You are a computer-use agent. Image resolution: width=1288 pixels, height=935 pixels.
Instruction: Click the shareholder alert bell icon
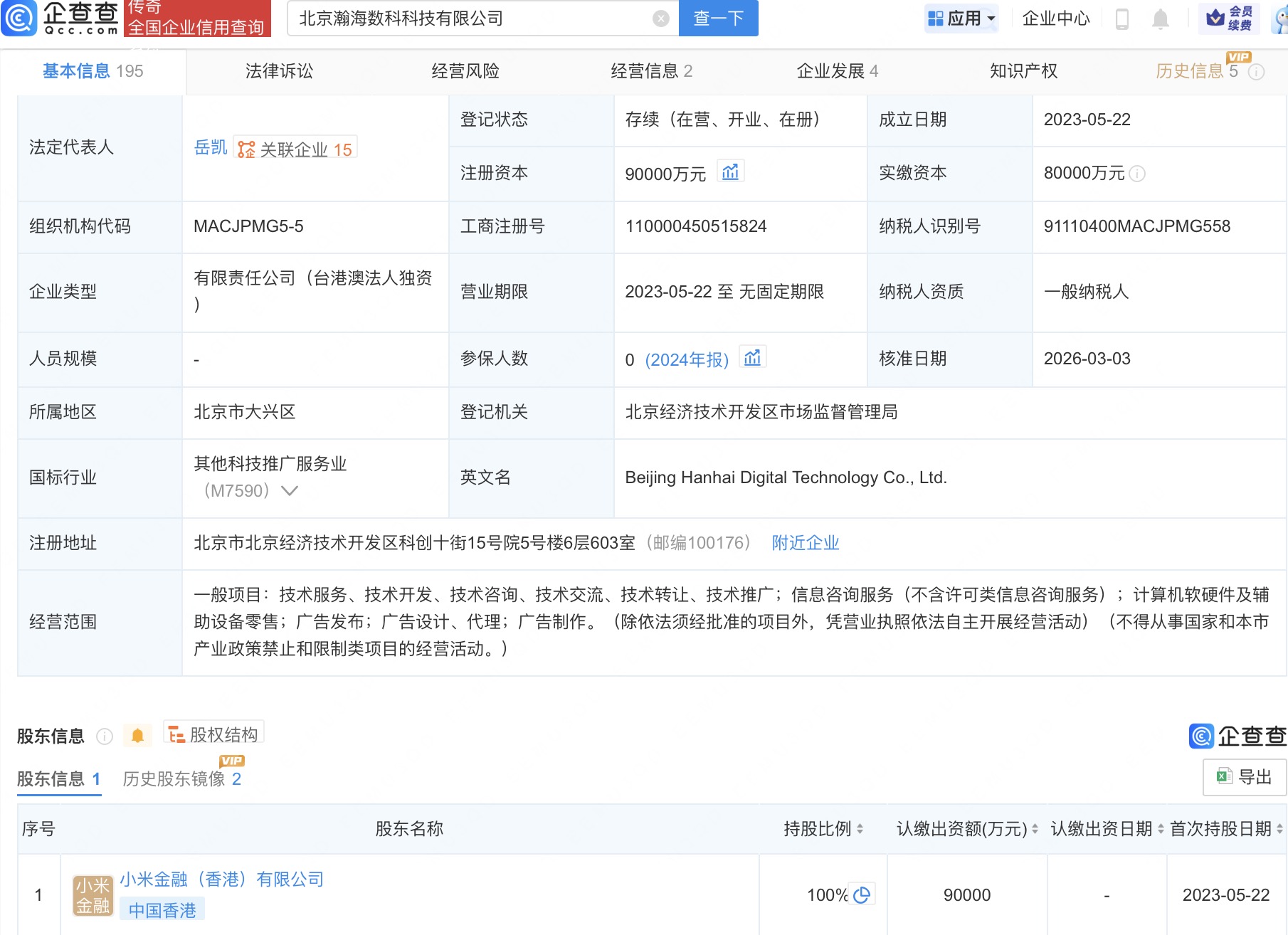click(137, 736)
